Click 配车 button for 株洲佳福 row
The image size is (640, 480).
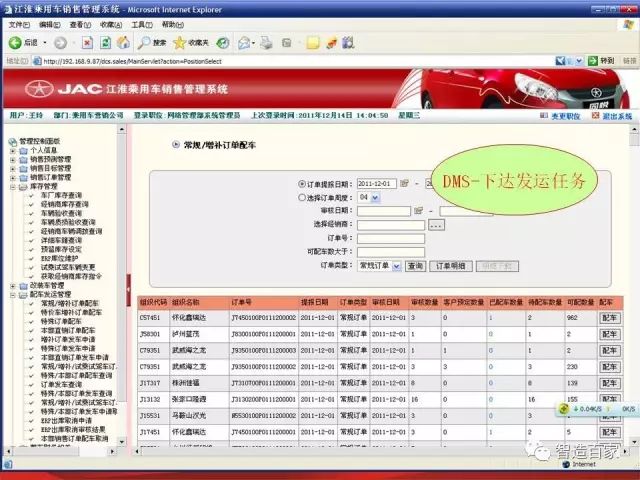click(x=610, y=383)
